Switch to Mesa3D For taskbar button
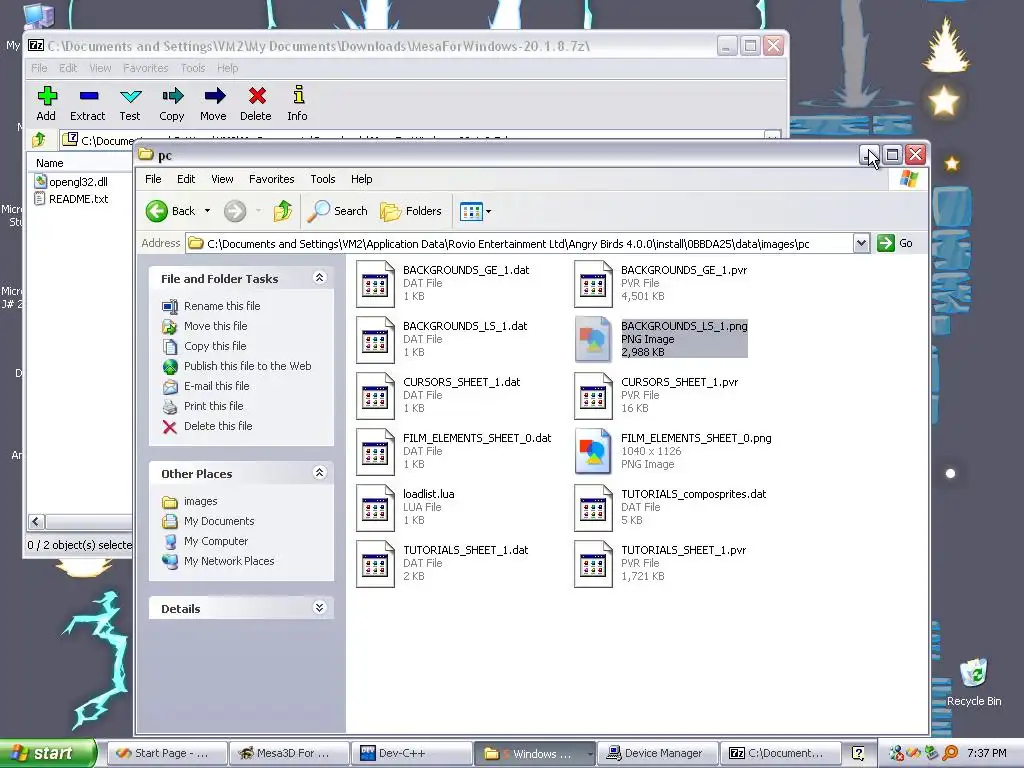 287,753
